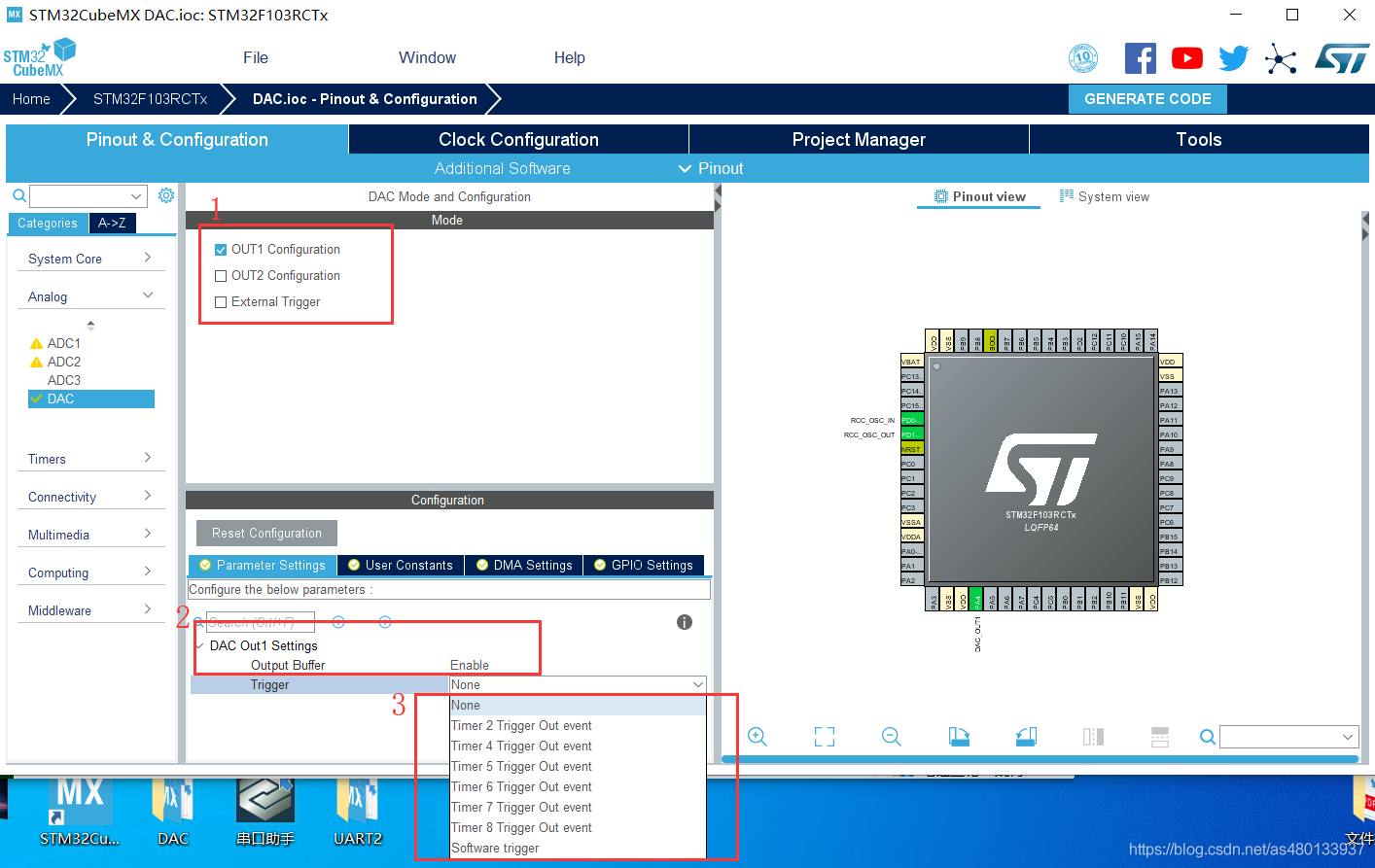The height and width of the screenshot is (868, 1375).
Task: Click the ST logo in header
Action: point(1342,58)
